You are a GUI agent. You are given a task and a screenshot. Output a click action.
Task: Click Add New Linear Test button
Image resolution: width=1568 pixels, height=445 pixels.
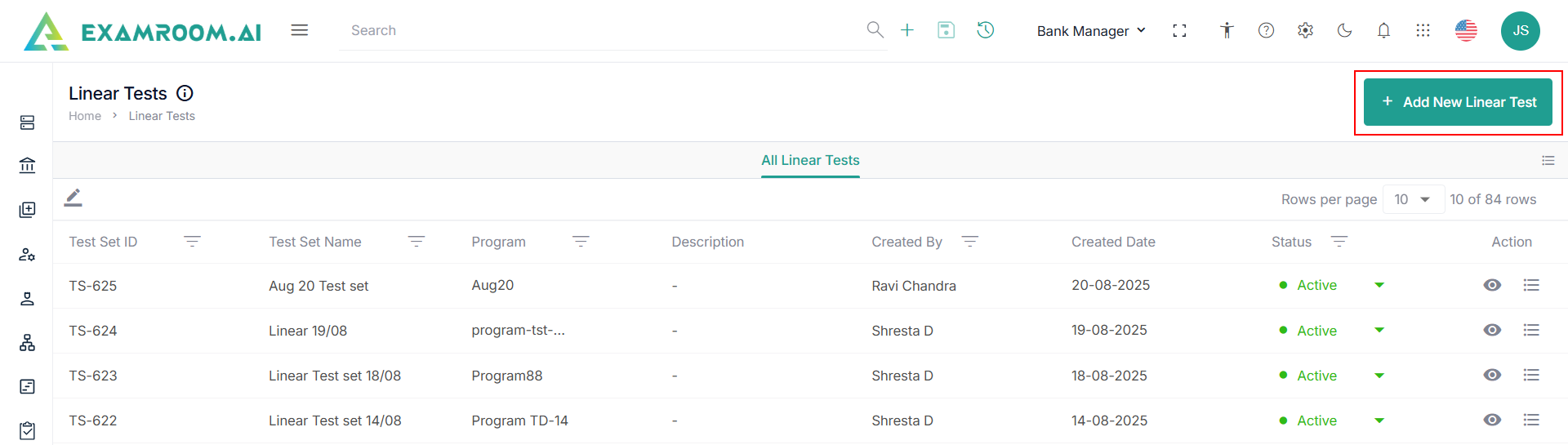pos(1458,102)
